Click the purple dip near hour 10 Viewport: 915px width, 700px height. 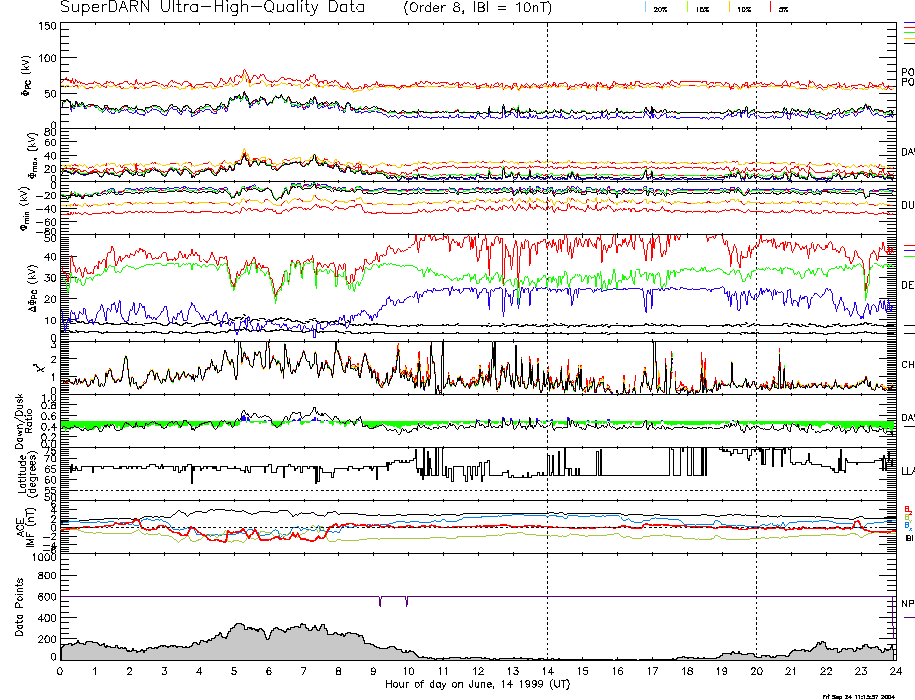click(x=406, y=601)
